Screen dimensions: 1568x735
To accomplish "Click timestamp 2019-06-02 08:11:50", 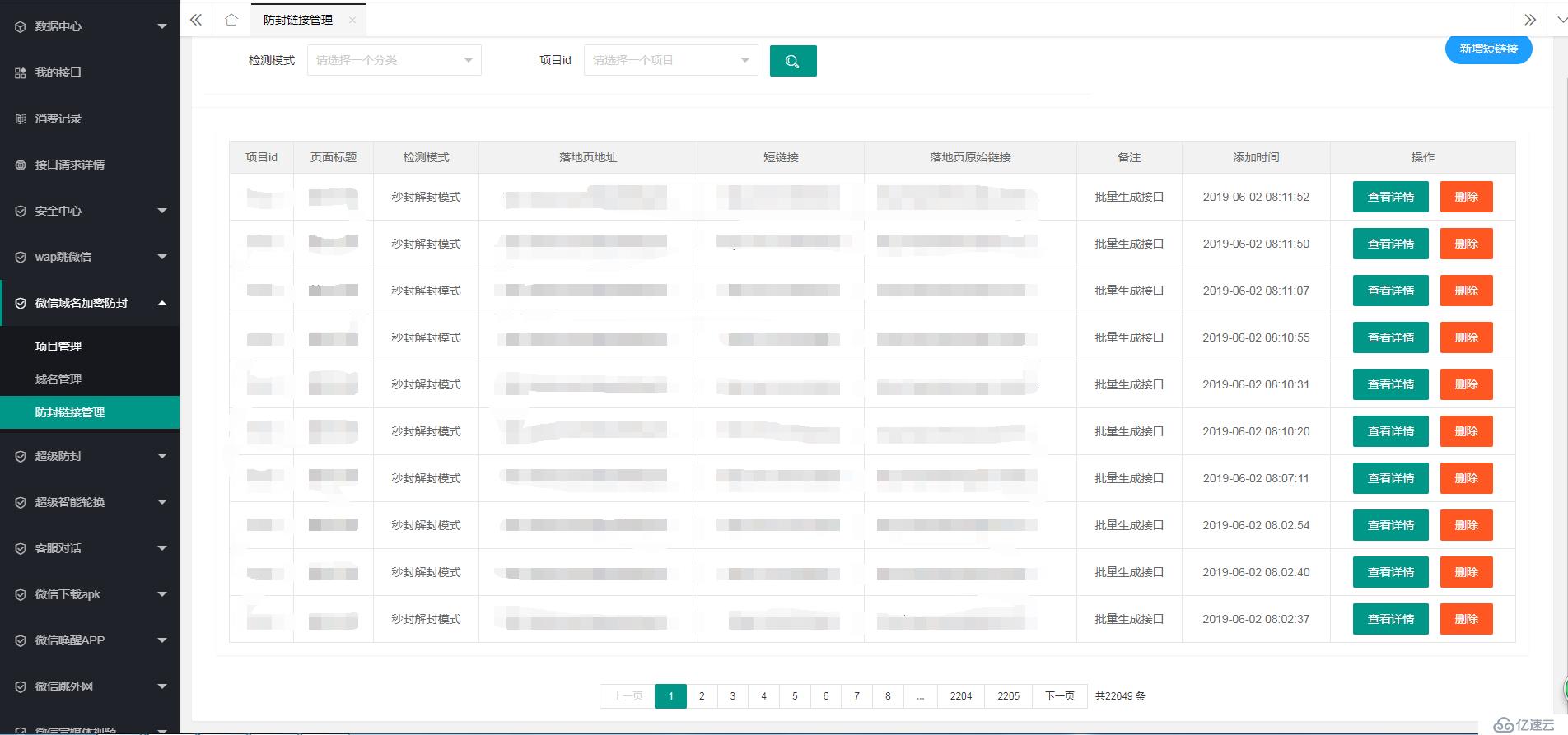I will [x=1256, y=244].
